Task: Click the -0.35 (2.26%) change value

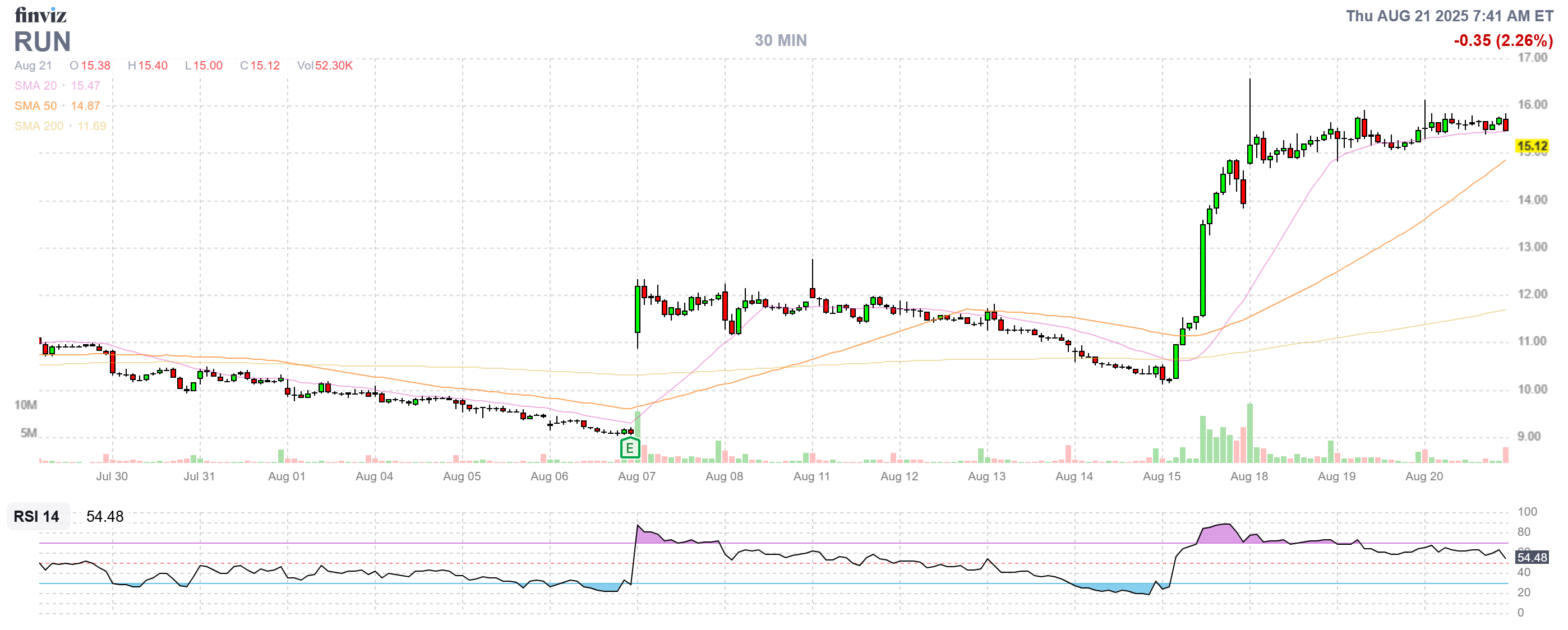Action: tap(1502, 41)
